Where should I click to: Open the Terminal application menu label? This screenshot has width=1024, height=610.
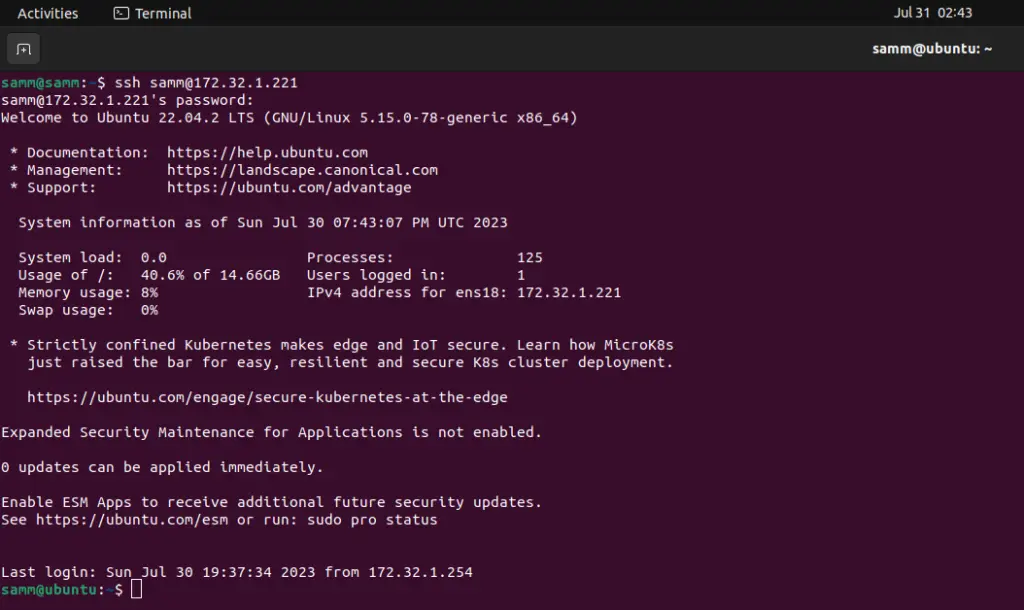tap(163, 13)
